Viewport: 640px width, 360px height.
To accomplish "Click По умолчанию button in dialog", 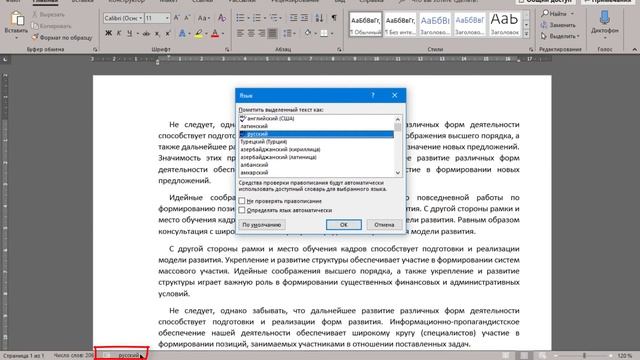I will (262, 225).
